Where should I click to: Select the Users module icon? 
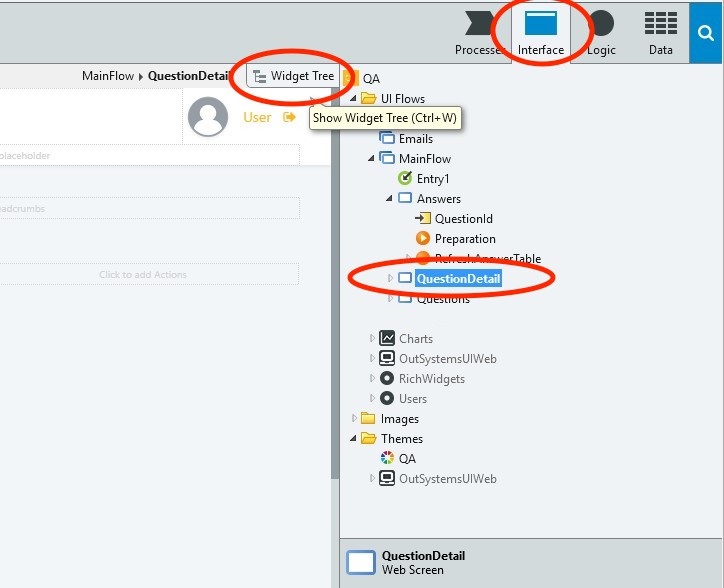[x=387, y=398]
